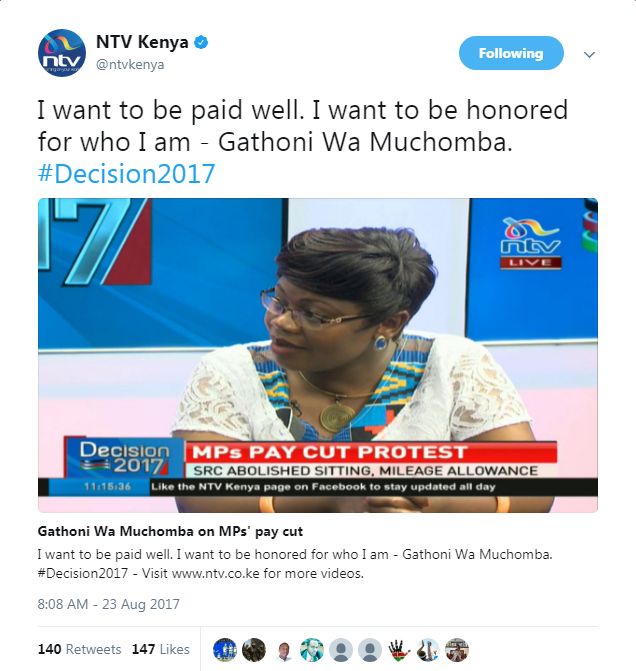636x671 pixels.
Task: Open the #Decision2017 hashtag
Action: pos(126,174)
